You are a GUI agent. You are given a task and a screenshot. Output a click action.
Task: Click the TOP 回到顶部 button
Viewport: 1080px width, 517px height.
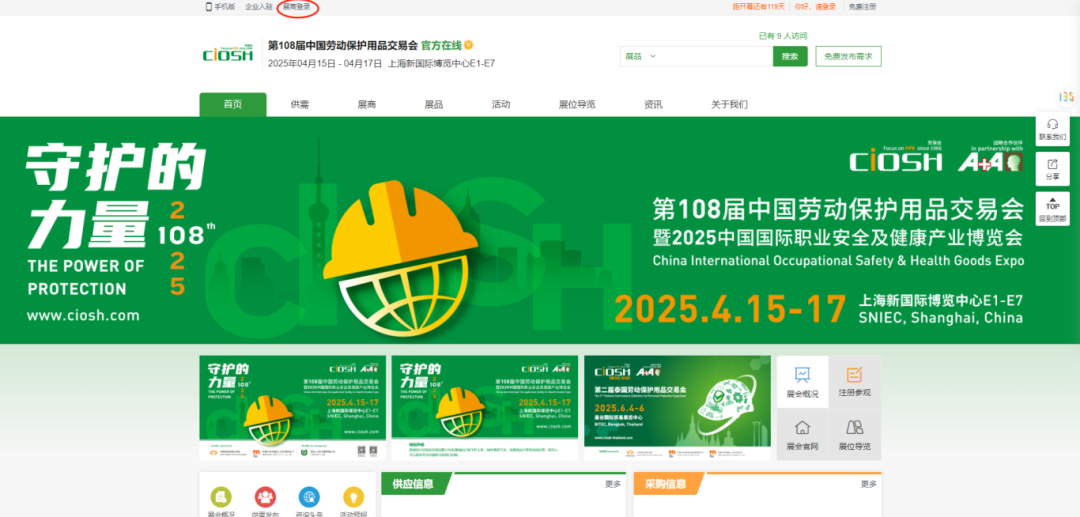1052,209
